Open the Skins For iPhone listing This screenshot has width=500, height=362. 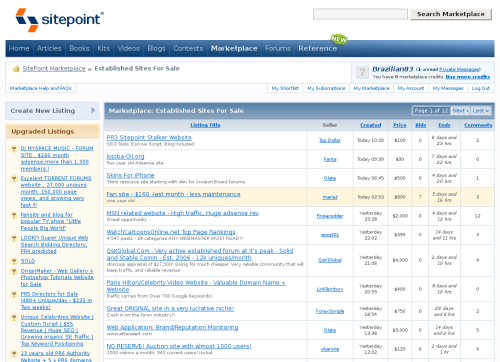click(130, 175)
